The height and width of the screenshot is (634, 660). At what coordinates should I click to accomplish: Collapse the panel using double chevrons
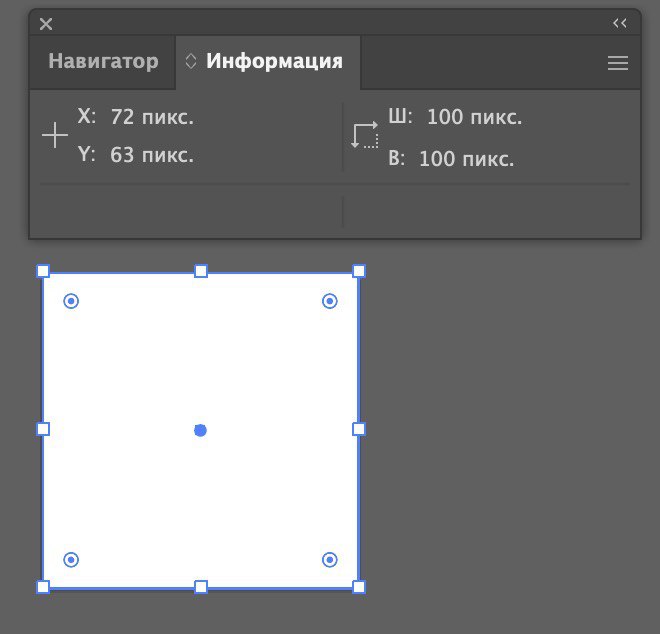pyautogui.click(x=619, y=23)
